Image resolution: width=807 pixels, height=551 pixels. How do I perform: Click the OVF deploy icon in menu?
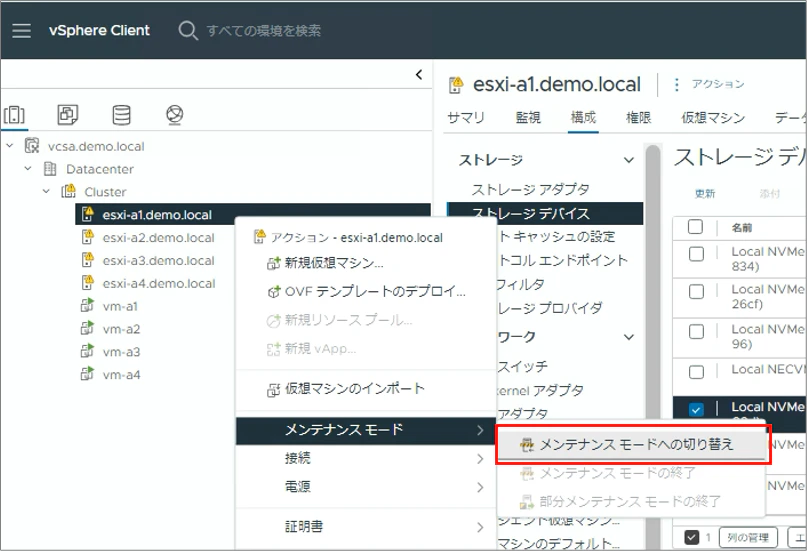pyautogui.click(x=273, y=292)
